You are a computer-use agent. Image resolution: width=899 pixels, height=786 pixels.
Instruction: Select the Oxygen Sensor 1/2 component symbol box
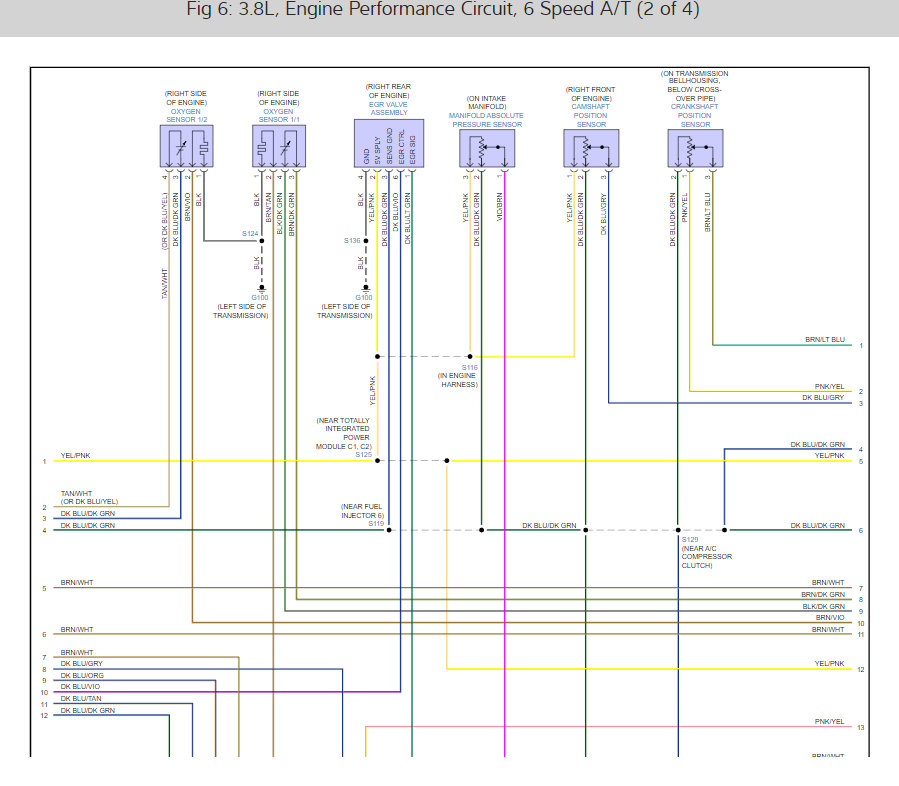click(x=186, y=146)
